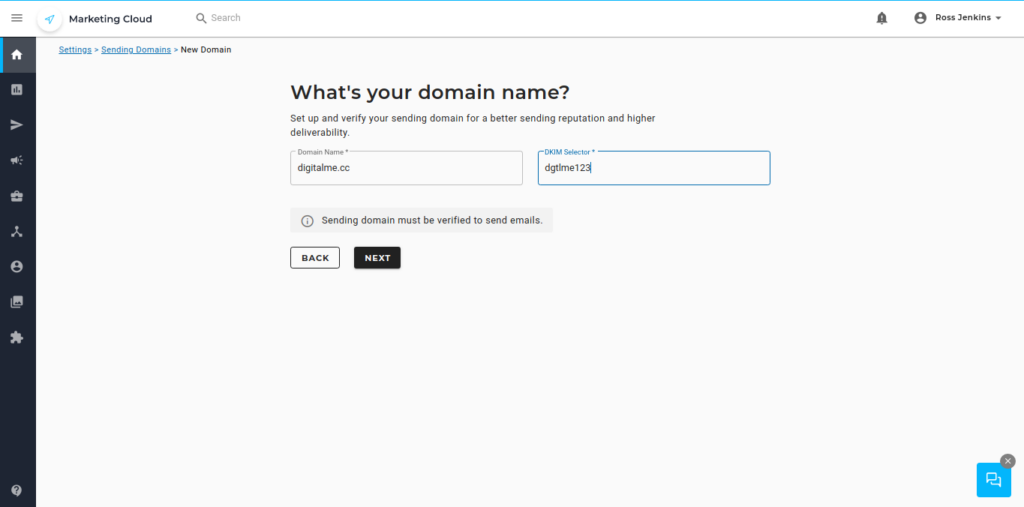Open the notifications bell

pyautogui.click(x=882, y=18)
